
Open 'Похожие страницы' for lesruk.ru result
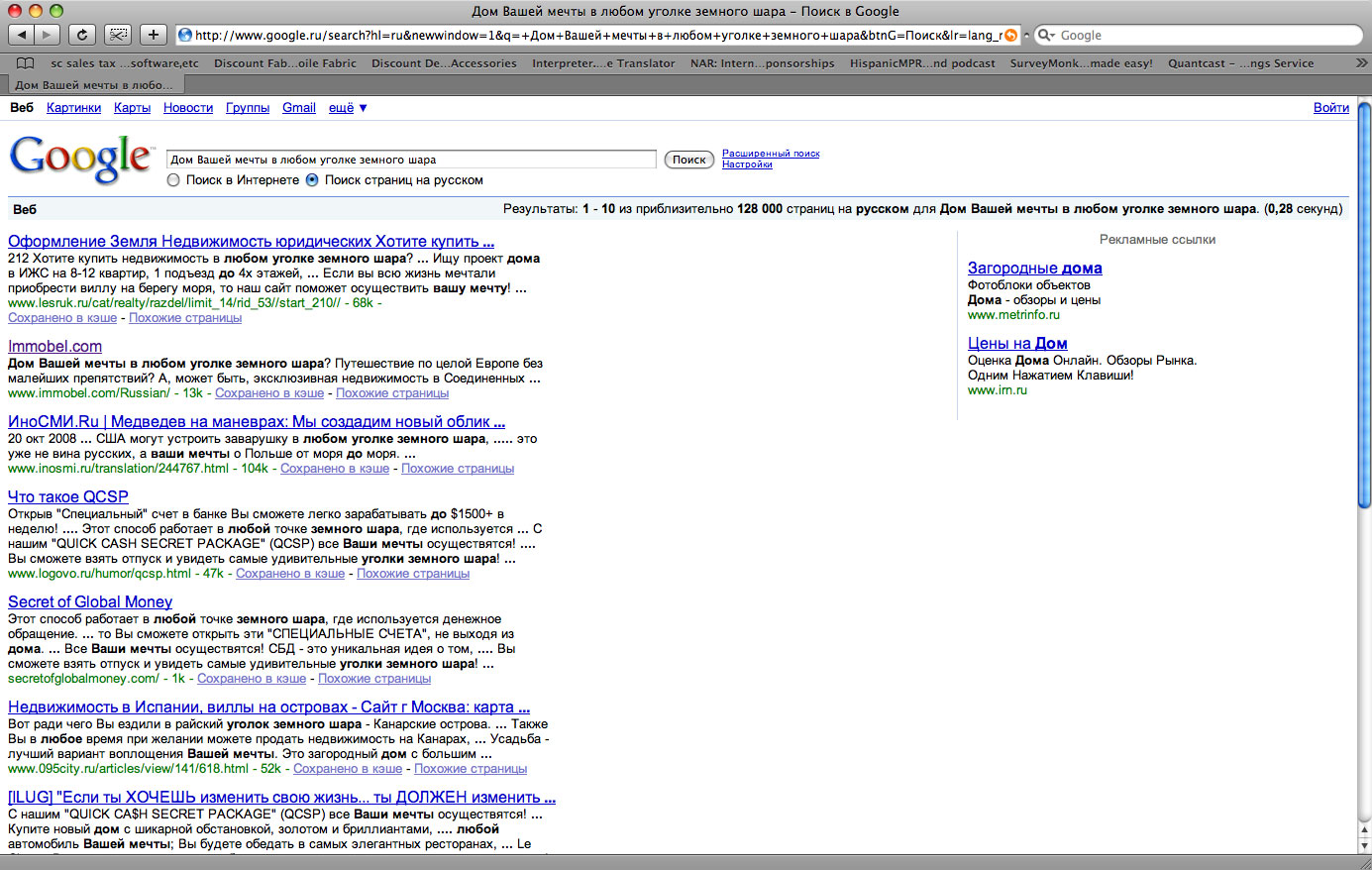pyautogui.click(x=185, y=318)
